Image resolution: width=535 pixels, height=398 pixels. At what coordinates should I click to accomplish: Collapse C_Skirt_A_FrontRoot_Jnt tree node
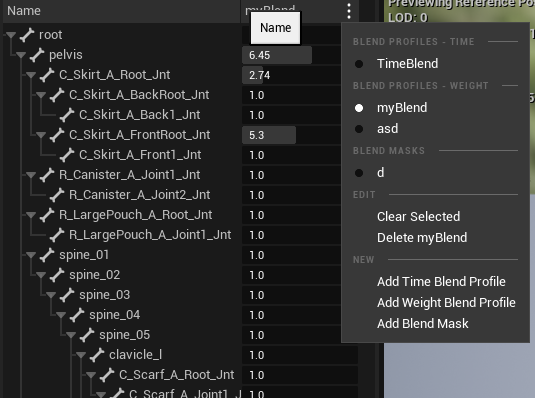click(x=41, y=135)
